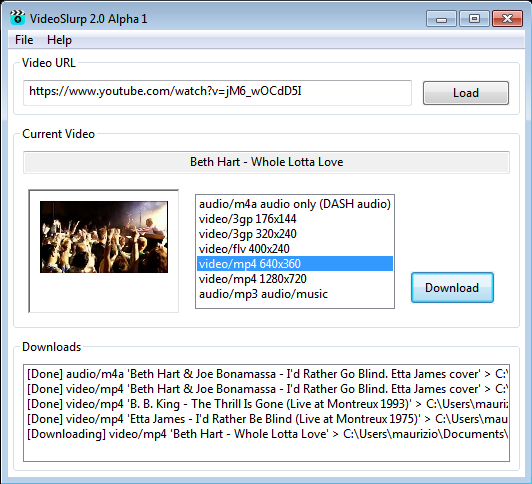Viewport: 532px width, 484px height.
Task: Select the B. B. King Thrill Is Gone download
Action: (266, 404)
